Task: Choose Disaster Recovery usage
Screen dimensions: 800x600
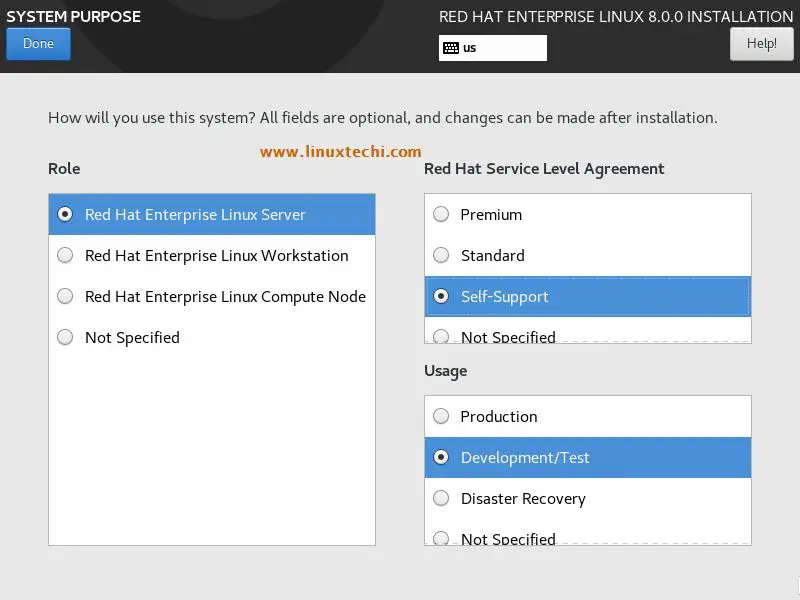Action: [x=588, y=498]
